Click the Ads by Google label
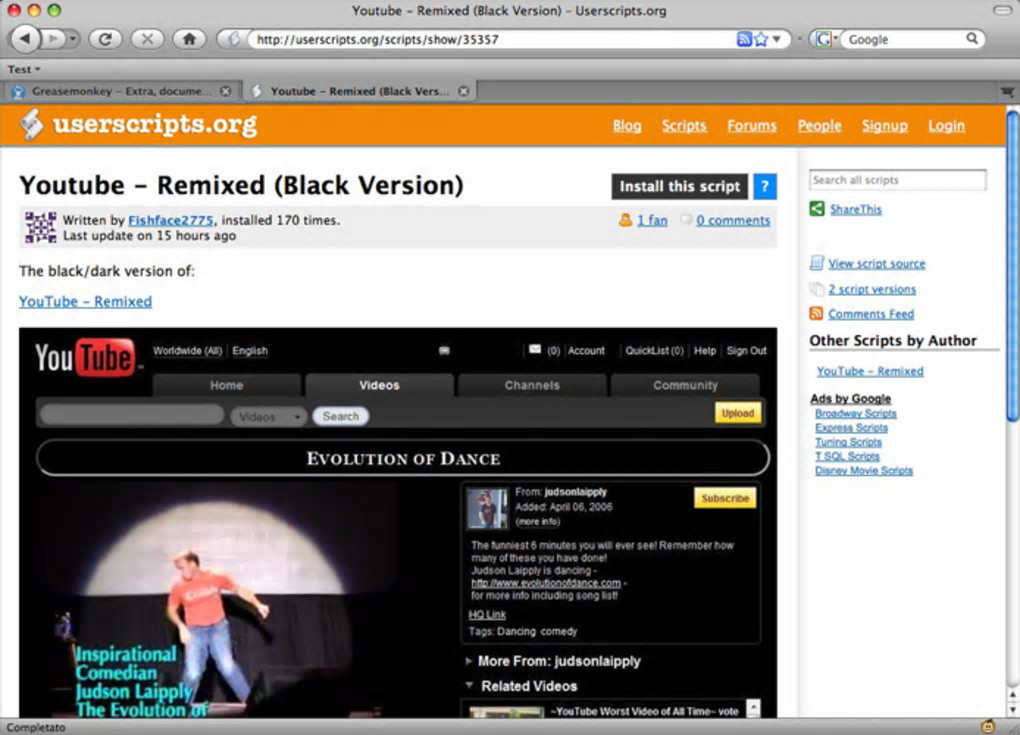1020x735 pixels. click(850, 399)
